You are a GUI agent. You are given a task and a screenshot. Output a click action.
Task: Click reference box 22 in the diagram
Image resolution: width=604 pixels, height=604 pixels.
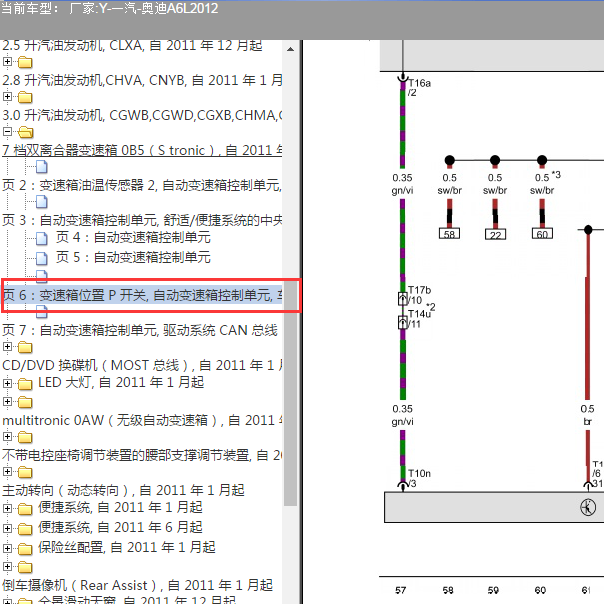[495, 234]
